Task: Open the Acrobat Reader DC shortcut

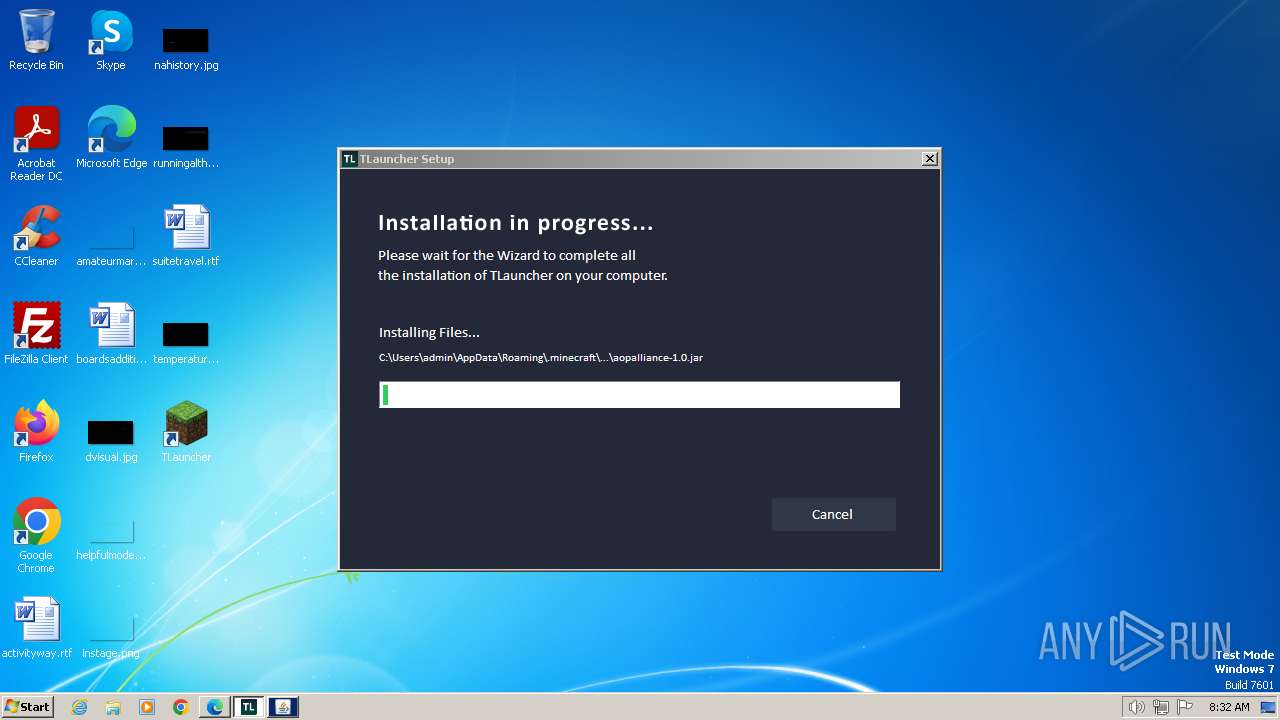Action: 36,145
